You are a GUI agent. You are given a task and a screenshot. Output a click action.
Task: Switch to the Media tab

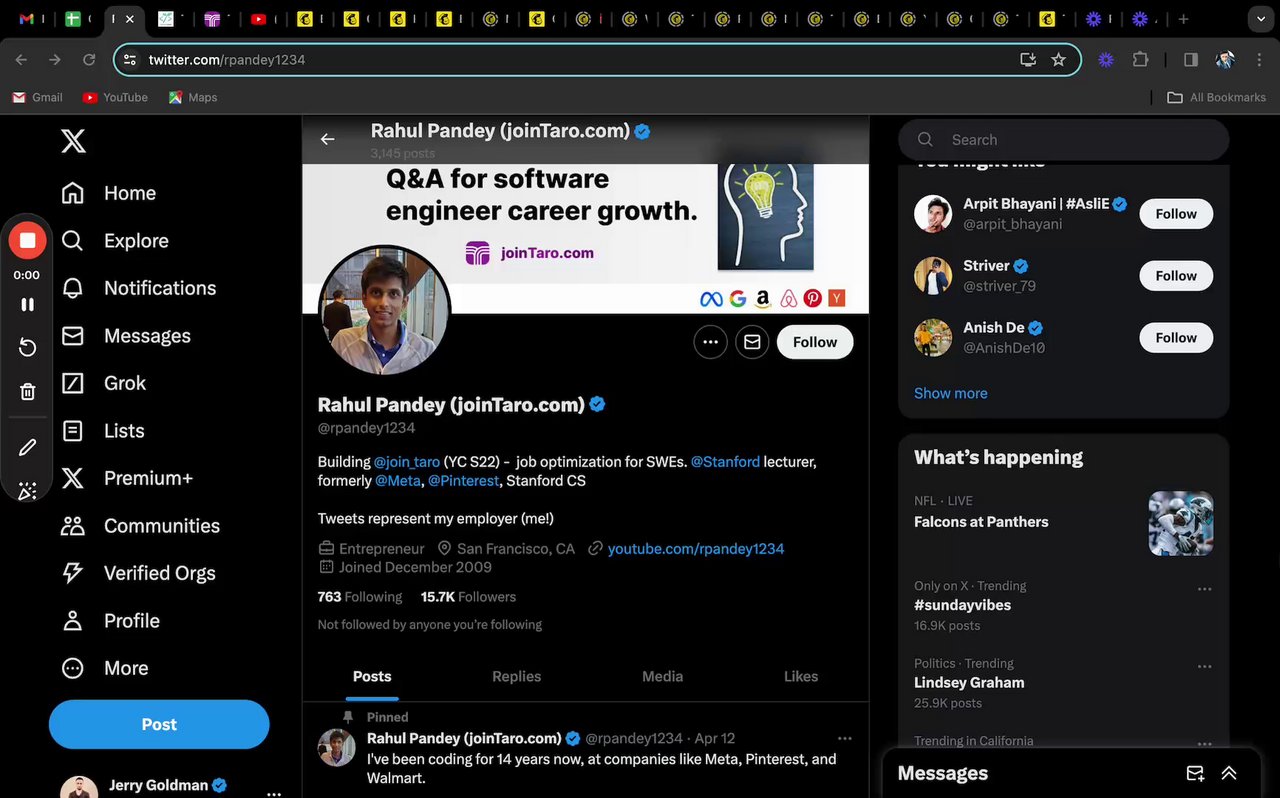pos(662,677)
